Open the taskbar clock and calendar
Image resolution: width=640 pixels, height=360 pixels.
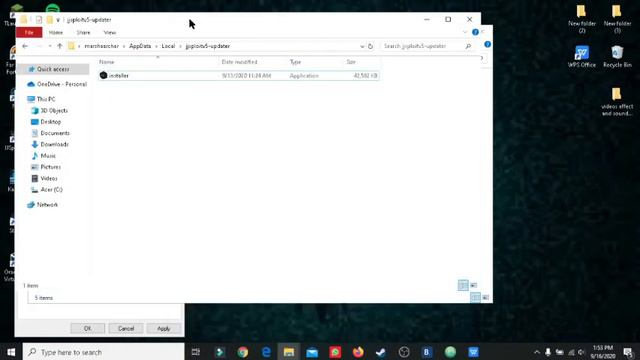(x=603, y=352)
